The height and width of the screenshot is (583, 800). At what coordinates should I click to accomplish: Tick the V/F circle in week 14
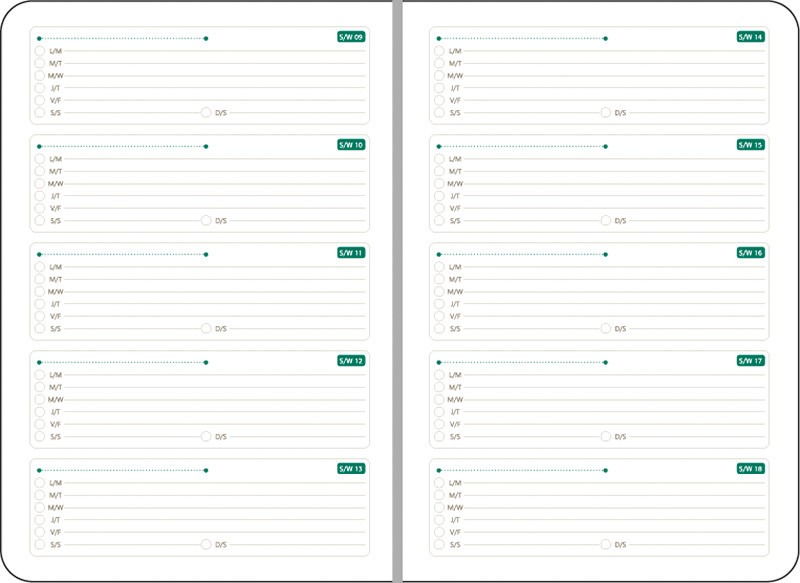click(439, 100)
